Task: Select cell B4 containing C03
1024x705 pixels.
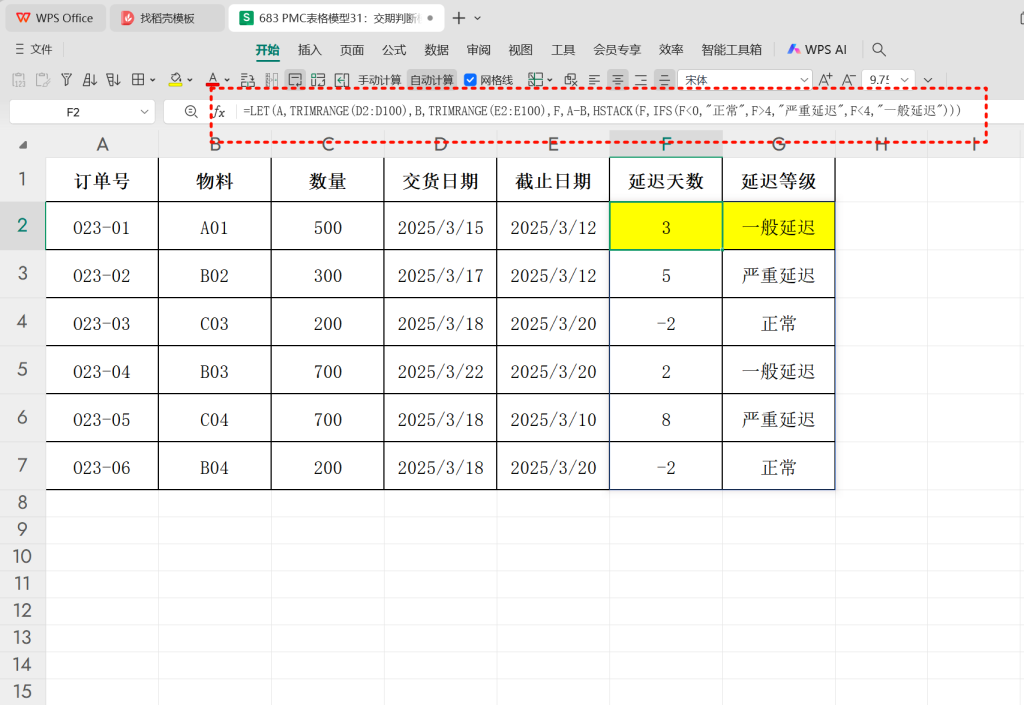Action: (x=214, y=322)
